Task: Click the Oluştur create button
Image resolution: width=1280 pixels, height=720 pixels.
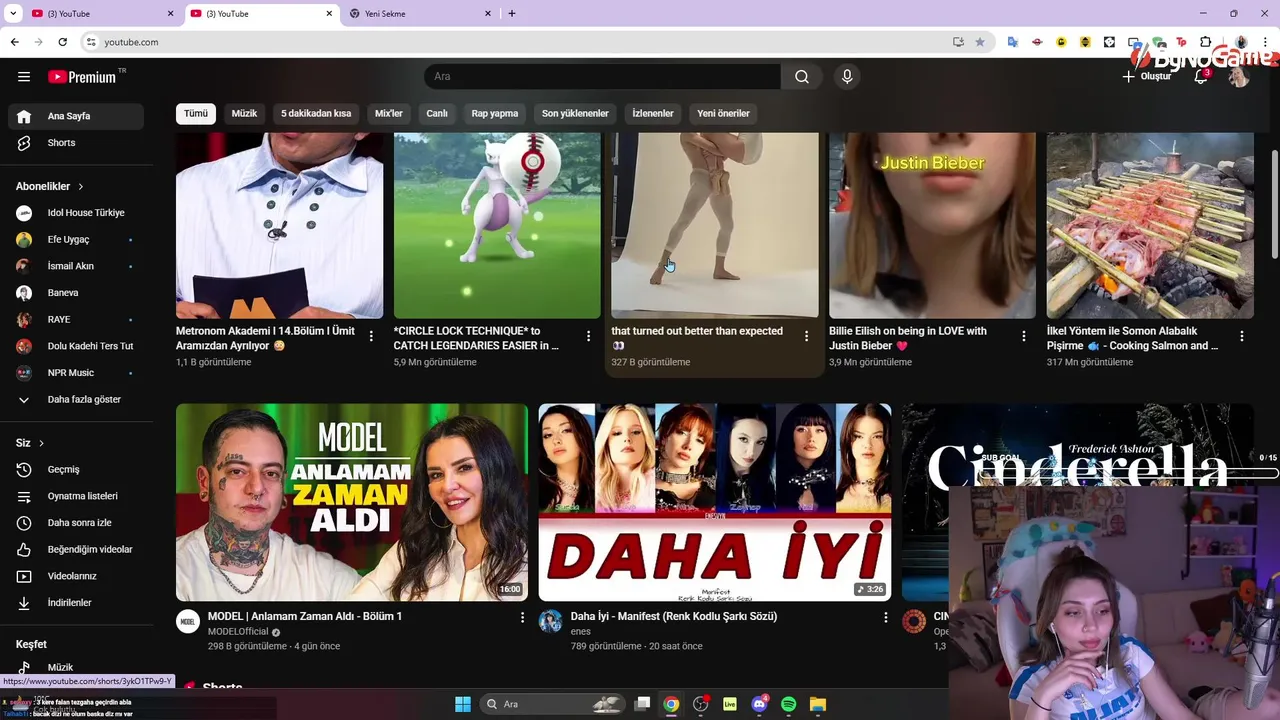Action: [x=1146, y=77]
